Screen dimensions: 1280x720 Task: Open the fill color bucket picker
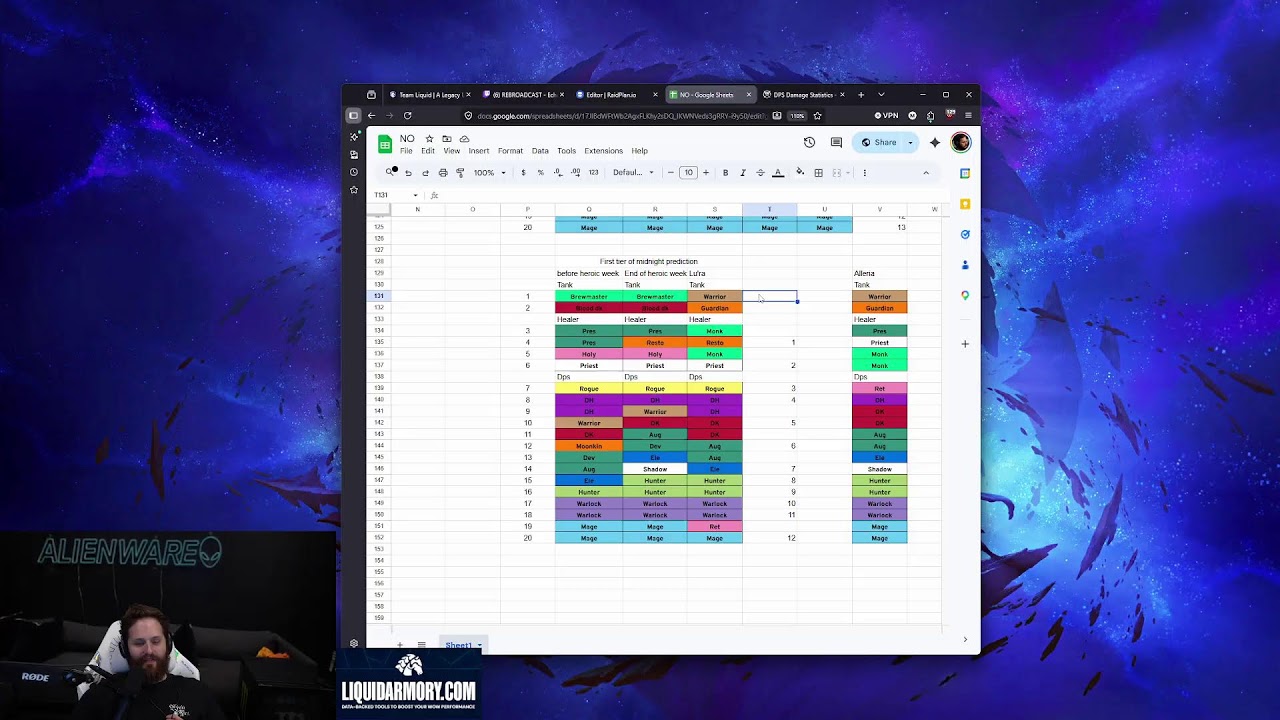pos(800,172)
